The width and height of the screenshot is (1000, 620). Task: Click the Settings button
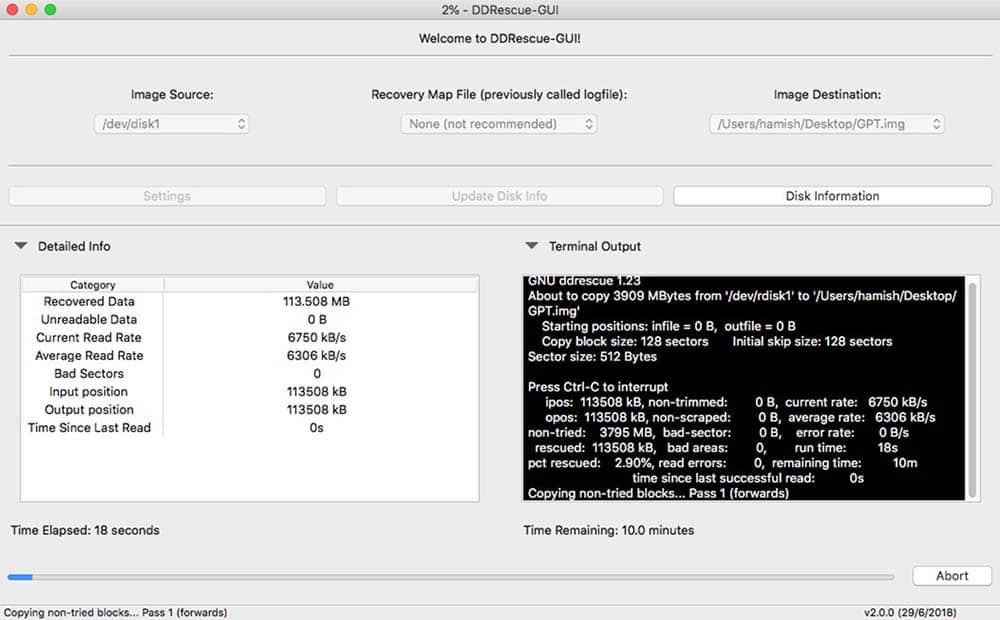coord(167,196)
